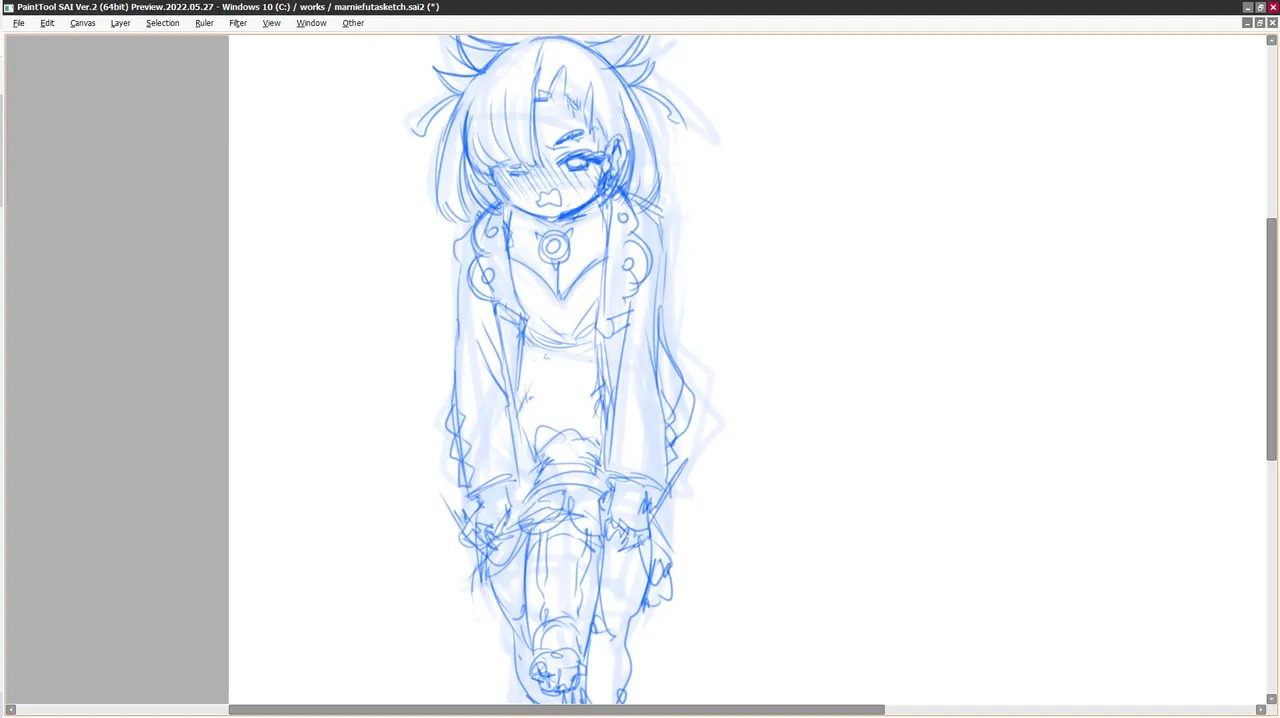The width and height of the screenshot is (1280, 718).
Task: Click the PaintTool SAI application icon in title bar
Action: [8, 7]
